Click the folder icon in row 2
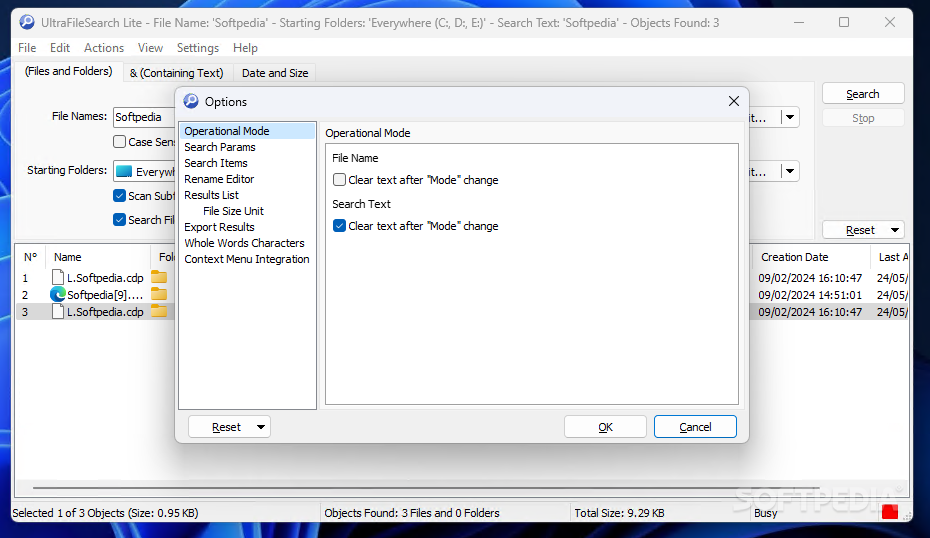Image resolution: width=930 pixels, height=538 pixels. coord(159,294)
